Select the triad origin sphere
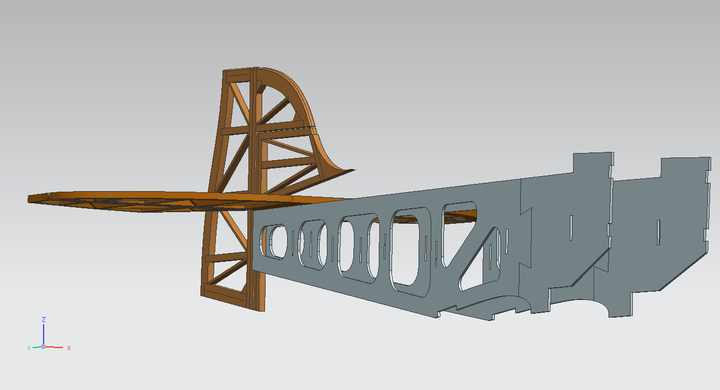The width and height of the screenshot is (720, 390). (44, 347)
